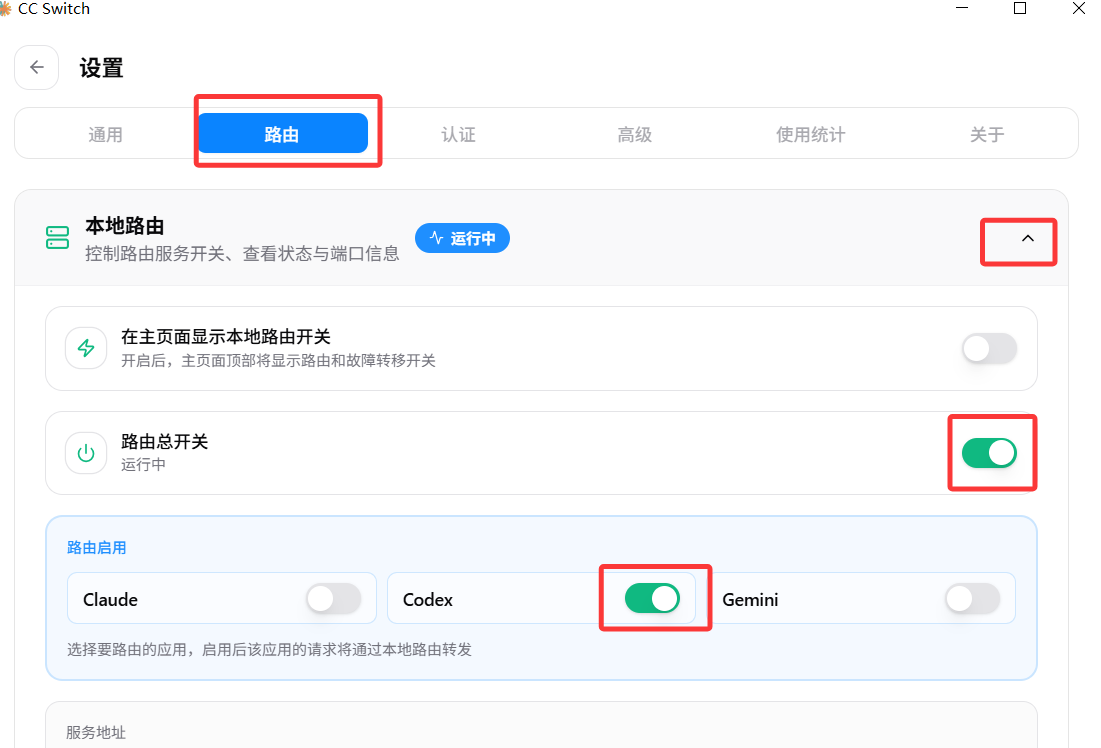
Task: Click the 本地路由 heading text
Action: (125, 225)
